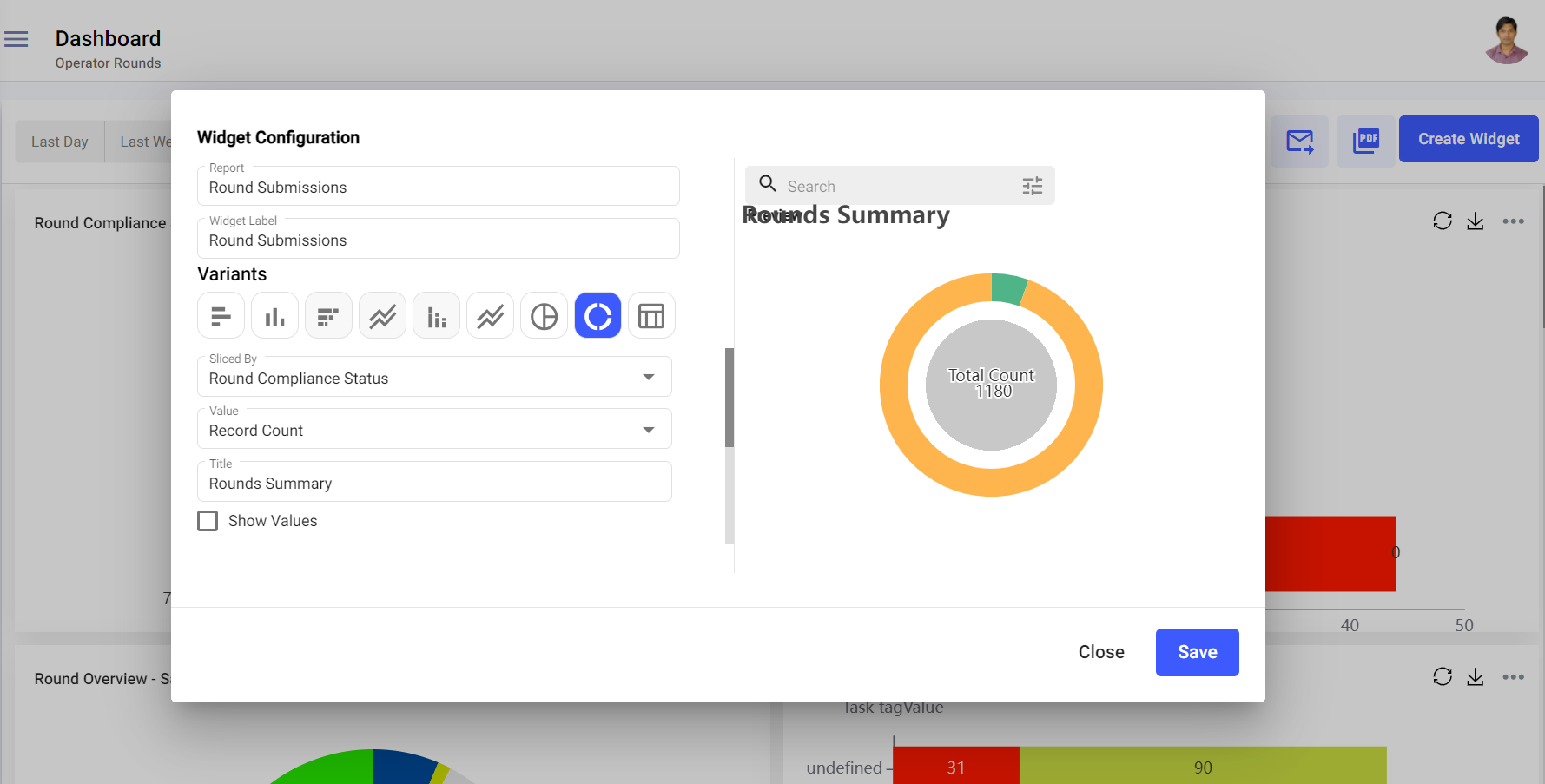
Task: Click the email report icon
Action: tap(1299, 141)
